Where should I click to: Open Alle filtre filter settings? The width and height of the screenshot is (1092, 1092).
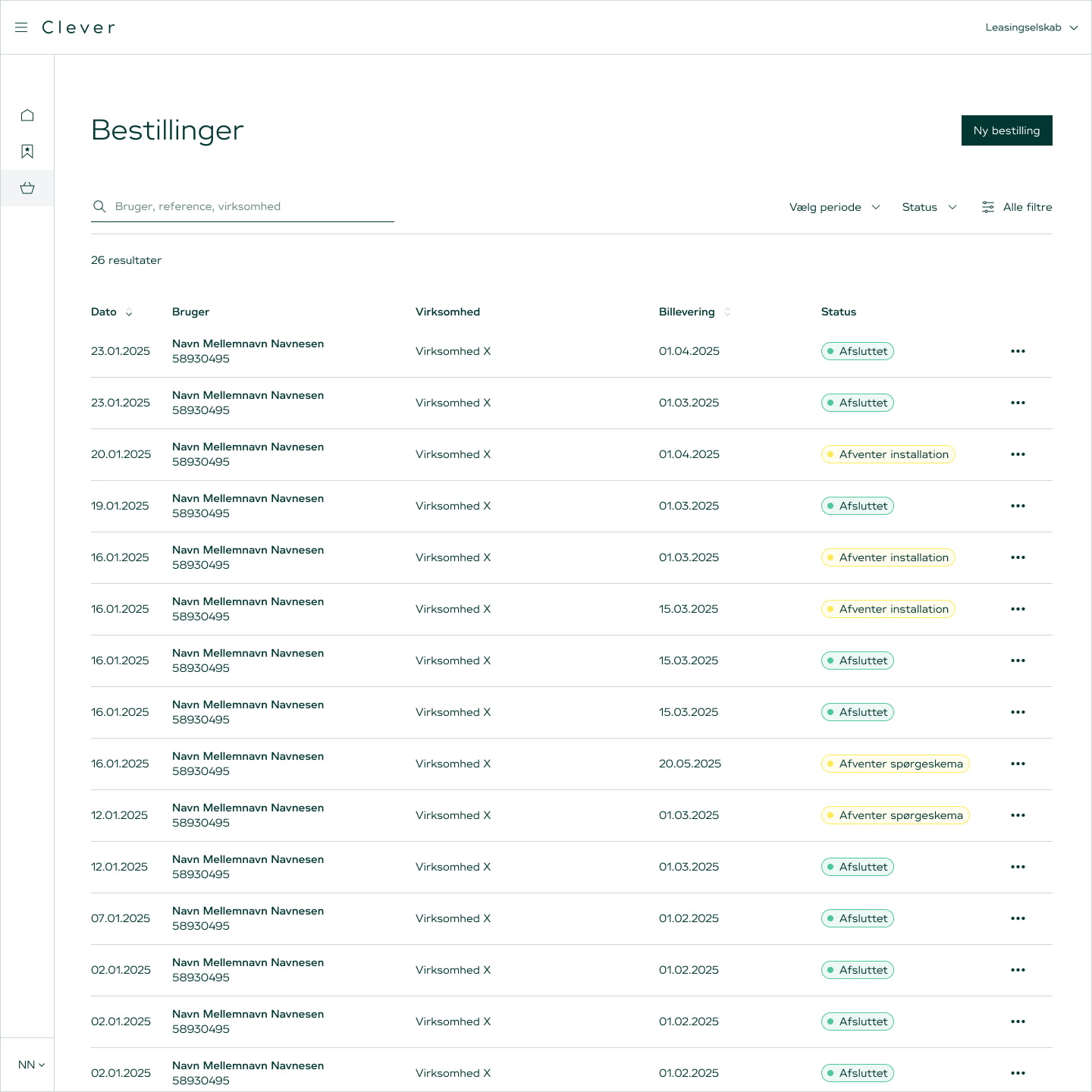click(1016, 207)
